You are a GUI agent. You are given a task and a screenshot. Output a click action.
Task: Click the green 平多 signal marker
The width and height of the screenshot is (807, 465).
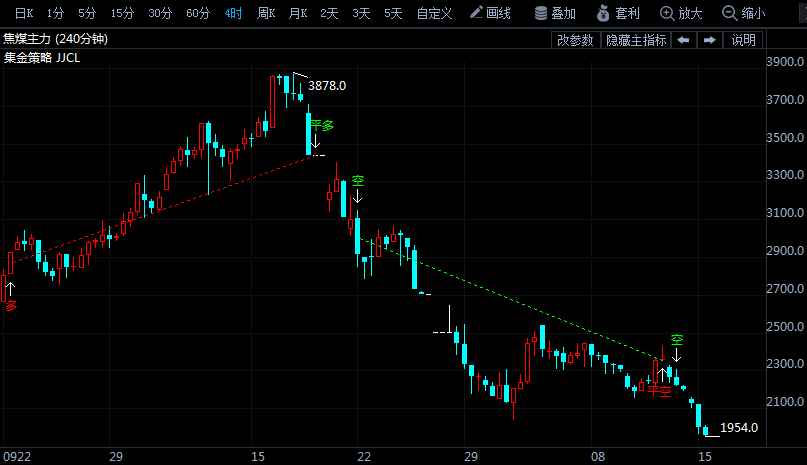[x=322, y=125]
